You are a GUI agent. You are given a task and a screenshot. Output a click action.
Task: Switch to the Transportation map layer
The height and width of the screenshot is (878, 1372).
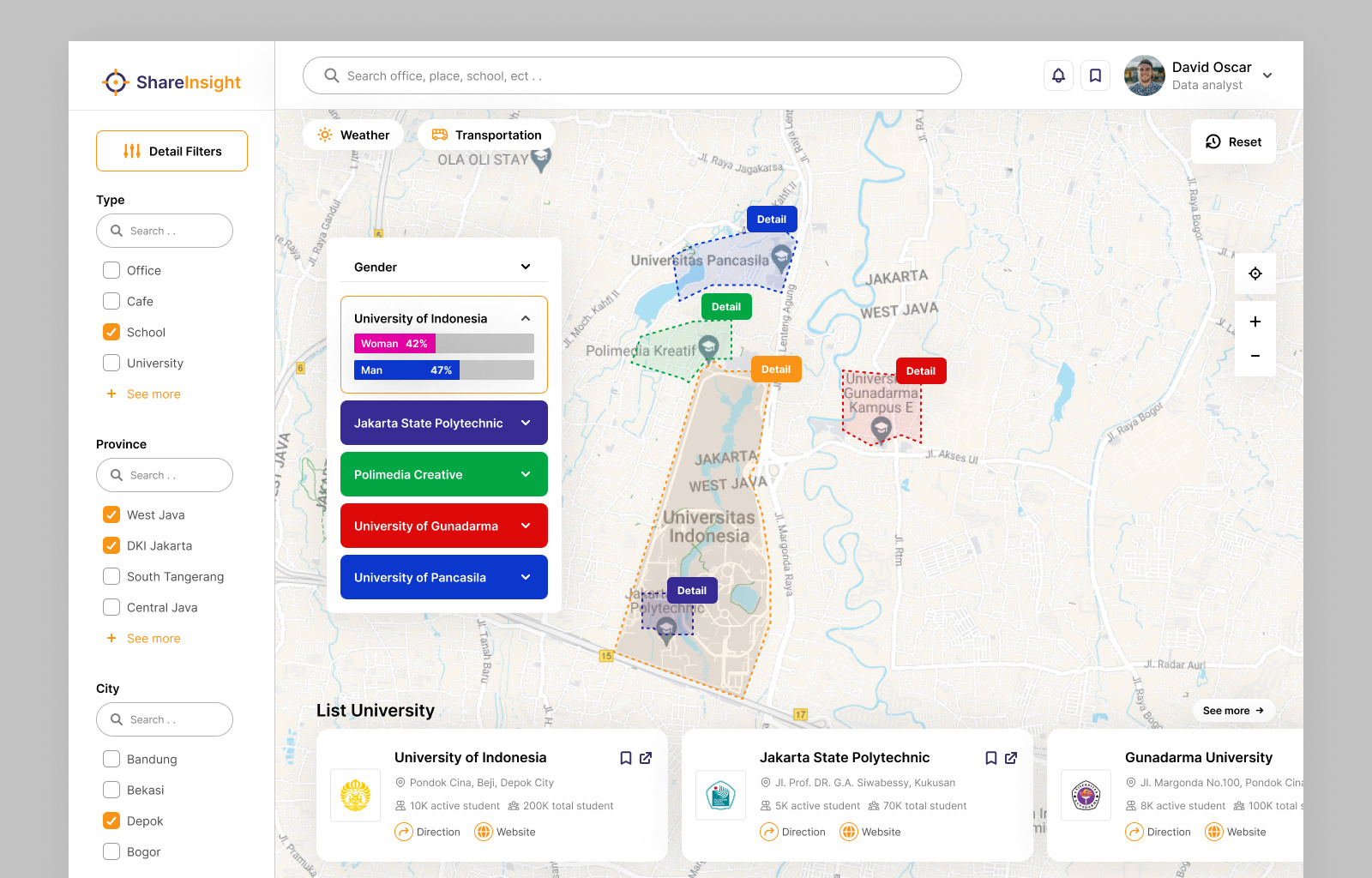tap(486, 135)
